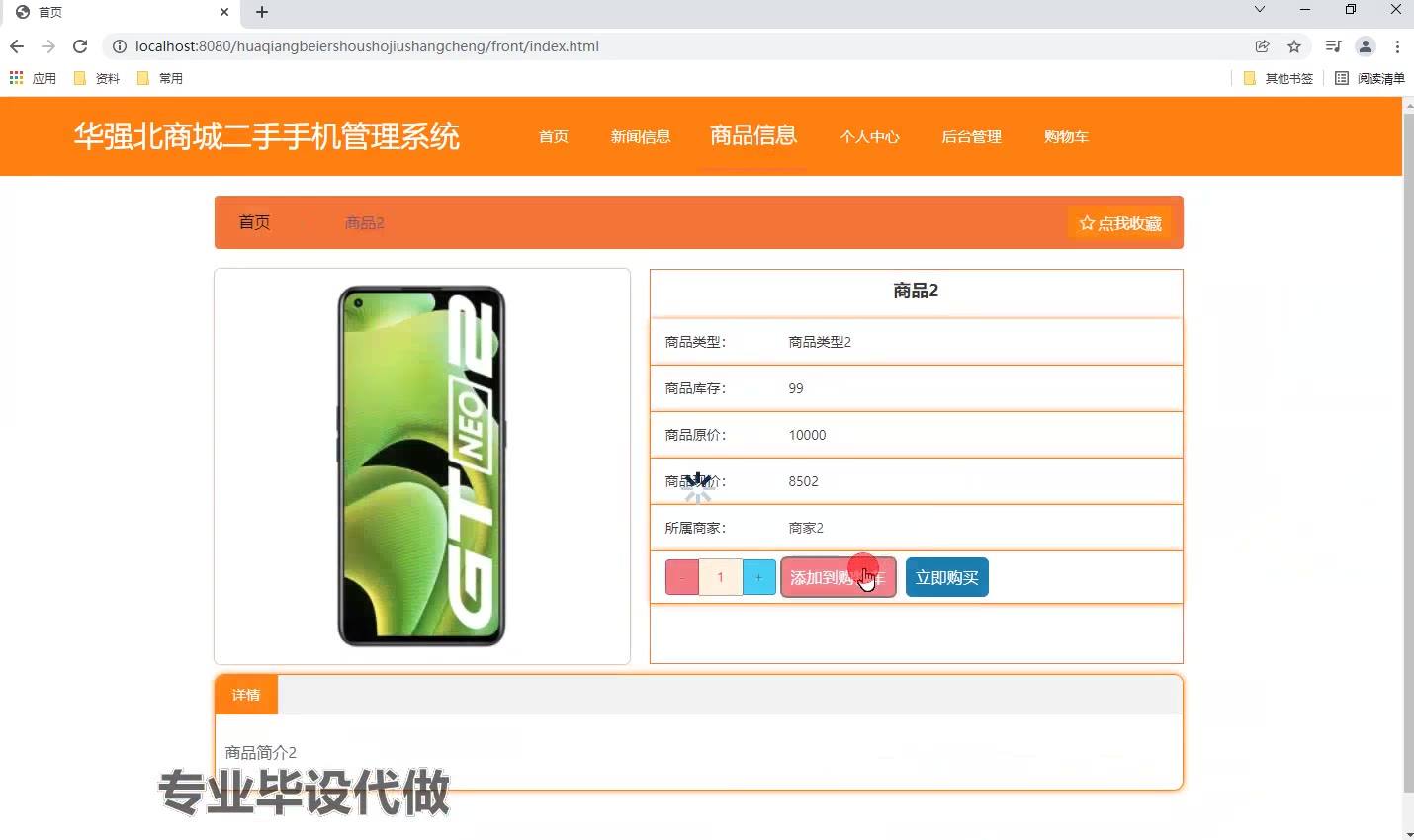Open 个人中心 in the site menu
This screenshot has height=840, width=1414.
point(870,137)
